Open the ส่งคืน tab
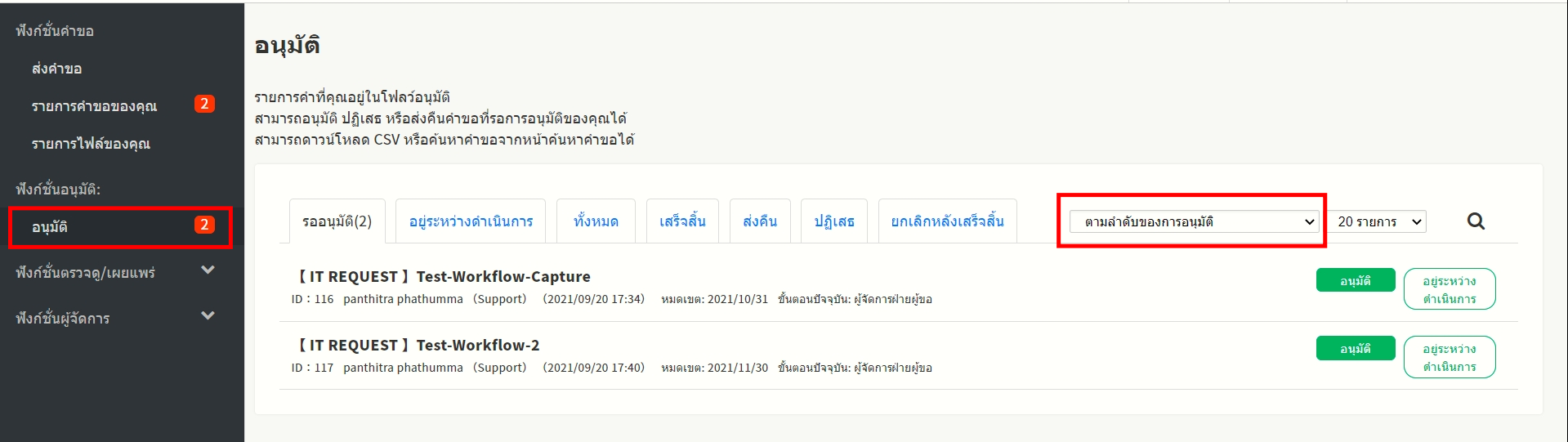The width and height of the screenshot is (1568, 442). tap(760, 221)
